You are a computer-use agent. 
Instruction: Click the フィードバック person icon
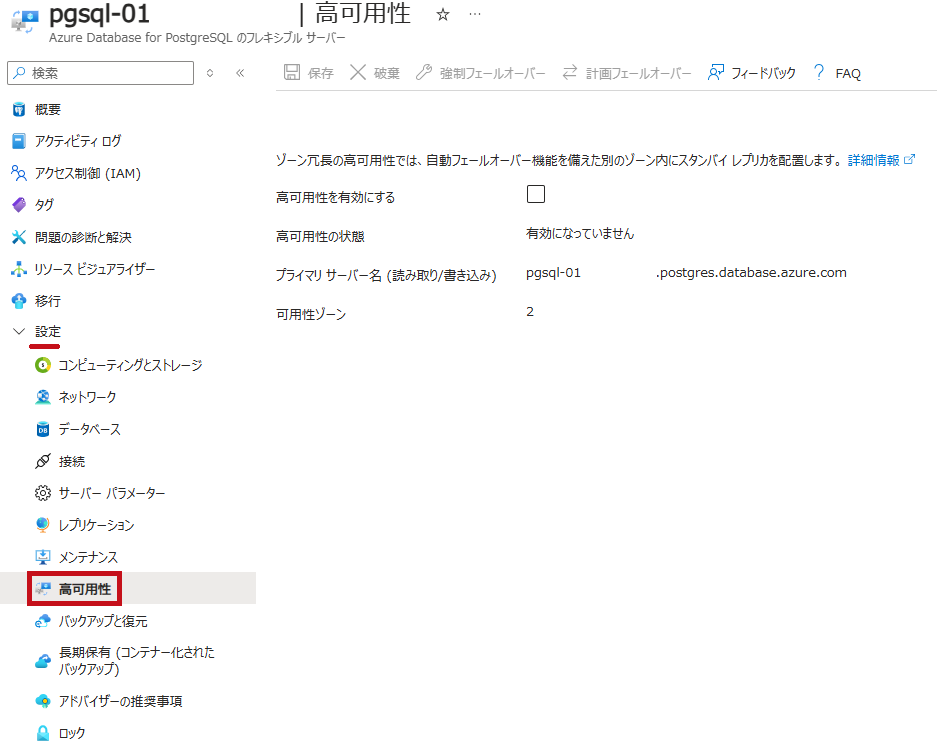click(715, 72)
